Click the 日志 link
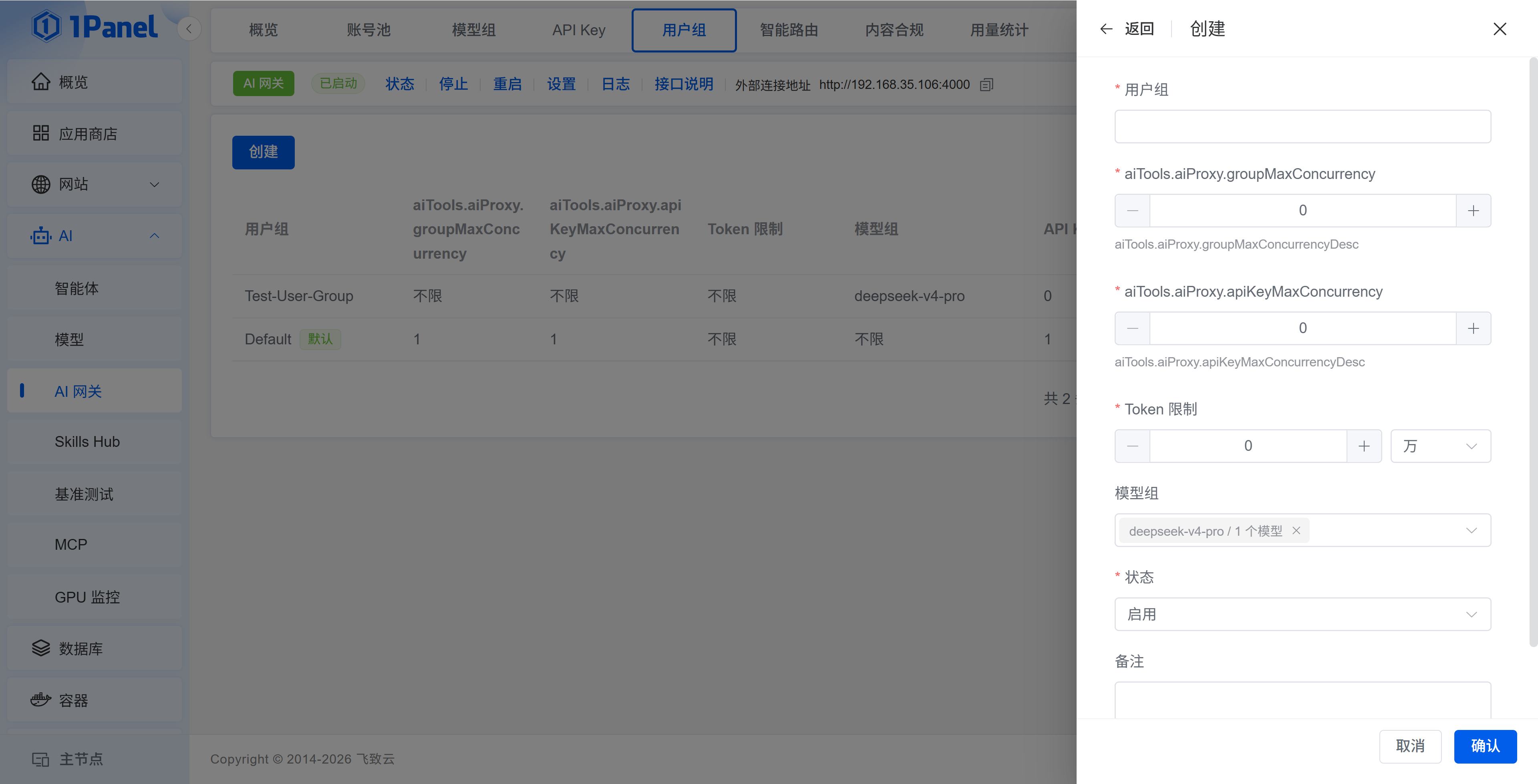 (616, 84)
